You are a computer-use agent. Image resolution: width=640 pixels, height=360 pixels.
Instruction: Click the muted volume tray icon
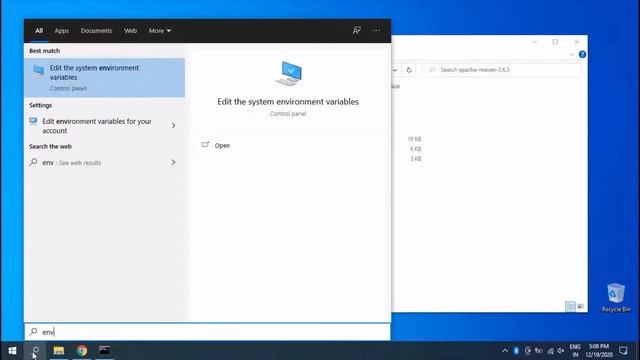561,351
